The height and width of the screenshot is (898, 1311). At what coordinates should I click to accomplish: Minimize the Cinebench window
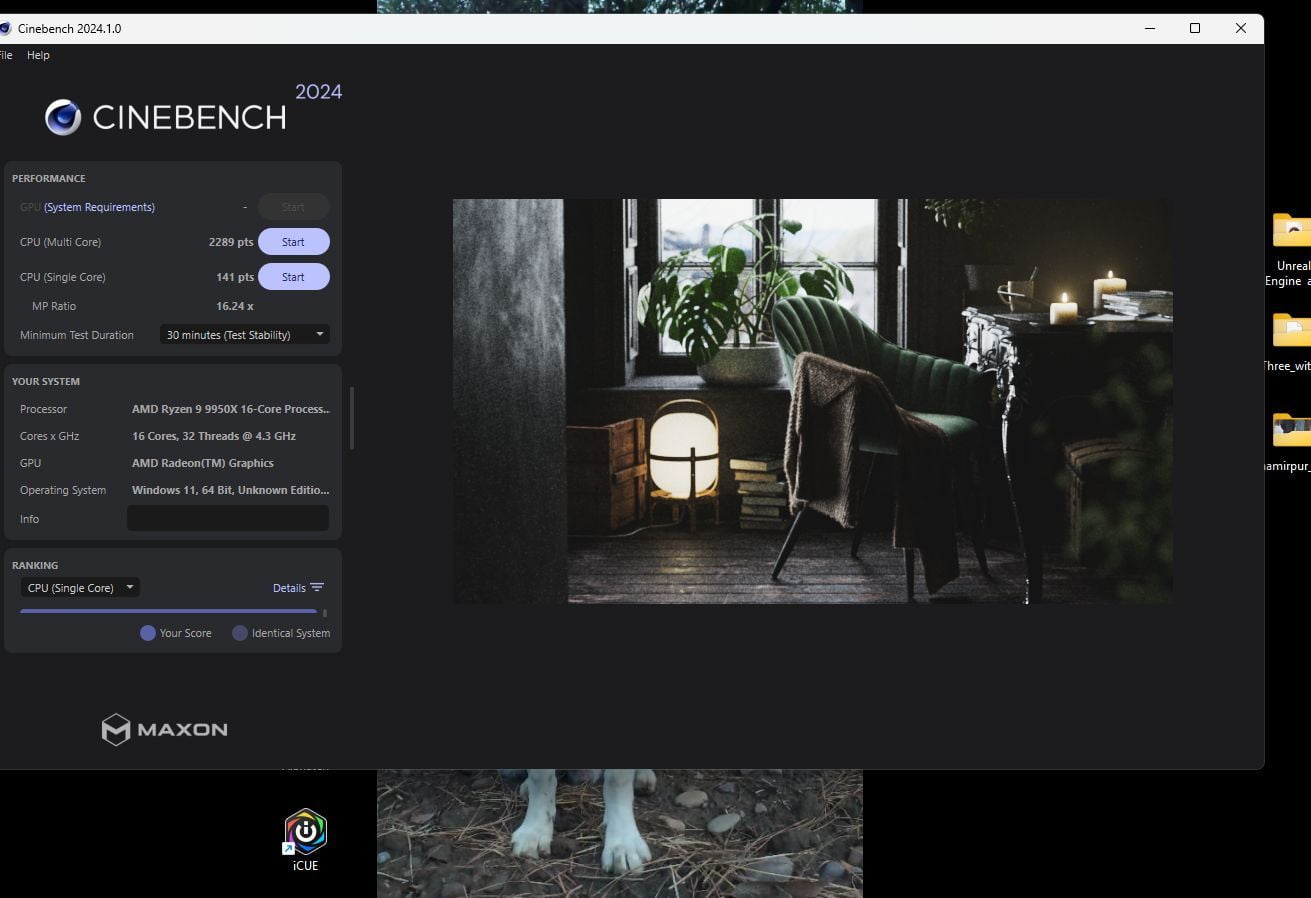[1149, 28]
